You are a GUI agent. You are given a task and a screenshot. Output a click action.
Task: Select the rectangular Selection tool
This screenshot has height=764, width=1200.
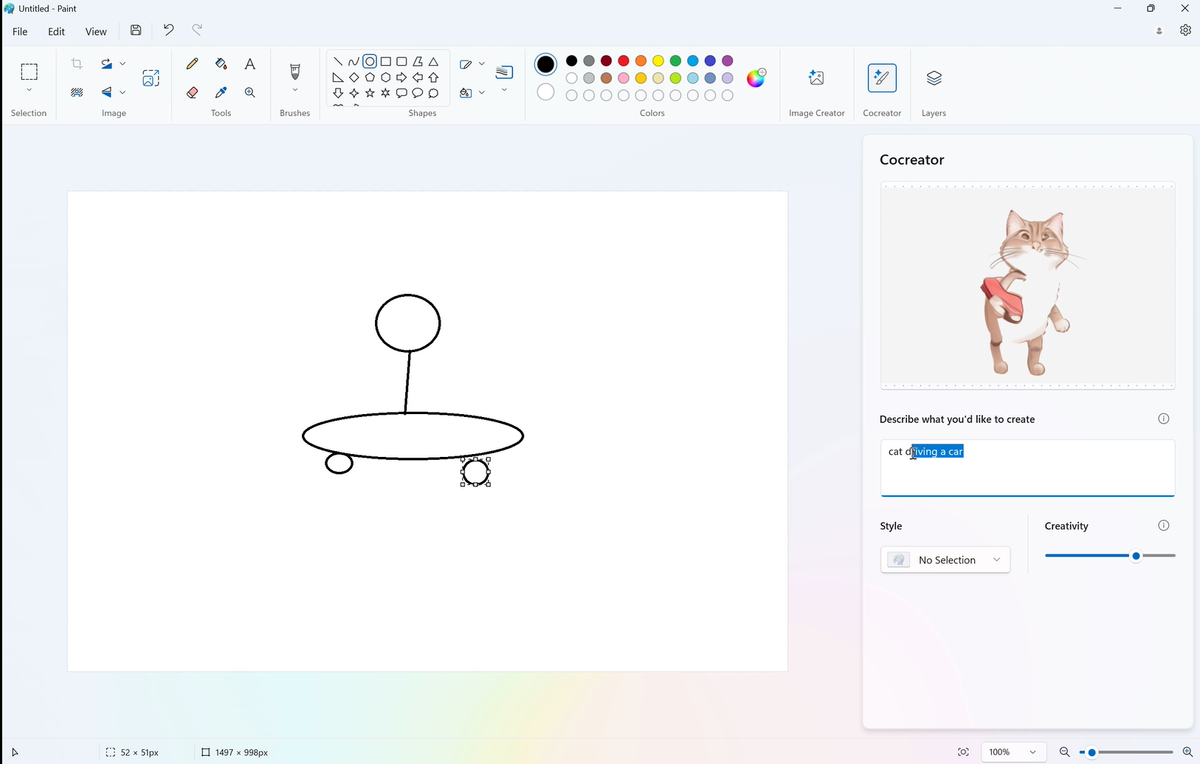(29, 71)
